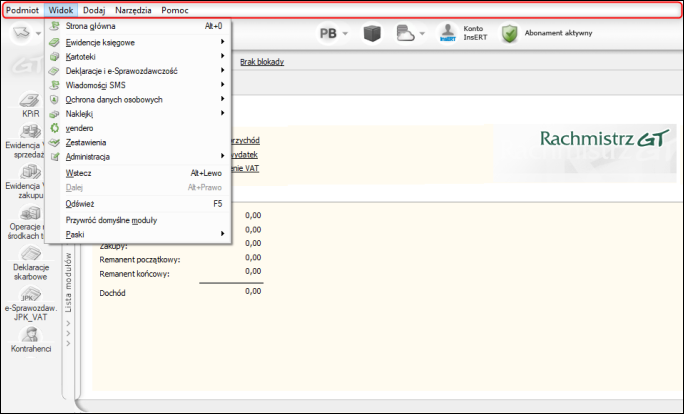684x414 pixels.
Task: Expand Naklejki submenu arrow
Action: coord(222,113)
